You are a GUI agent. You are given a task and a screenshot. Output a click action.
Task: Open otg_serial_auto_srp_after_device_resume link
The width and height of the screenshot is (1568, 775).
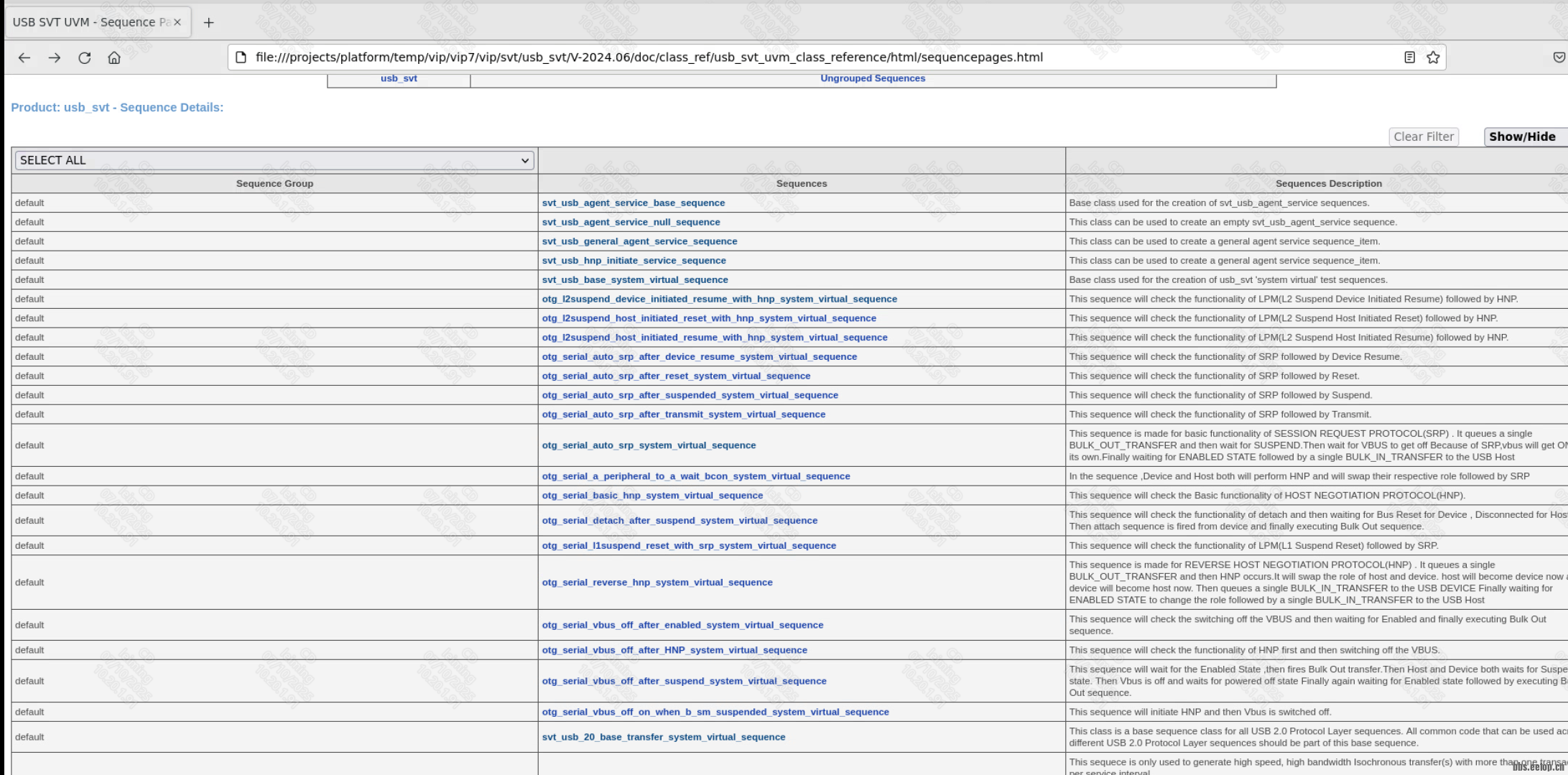click(699, 357)
